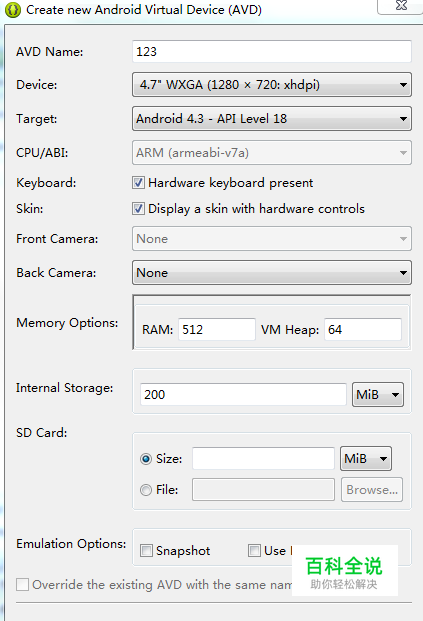Open the Target Android version dropdown

(272, 118)
